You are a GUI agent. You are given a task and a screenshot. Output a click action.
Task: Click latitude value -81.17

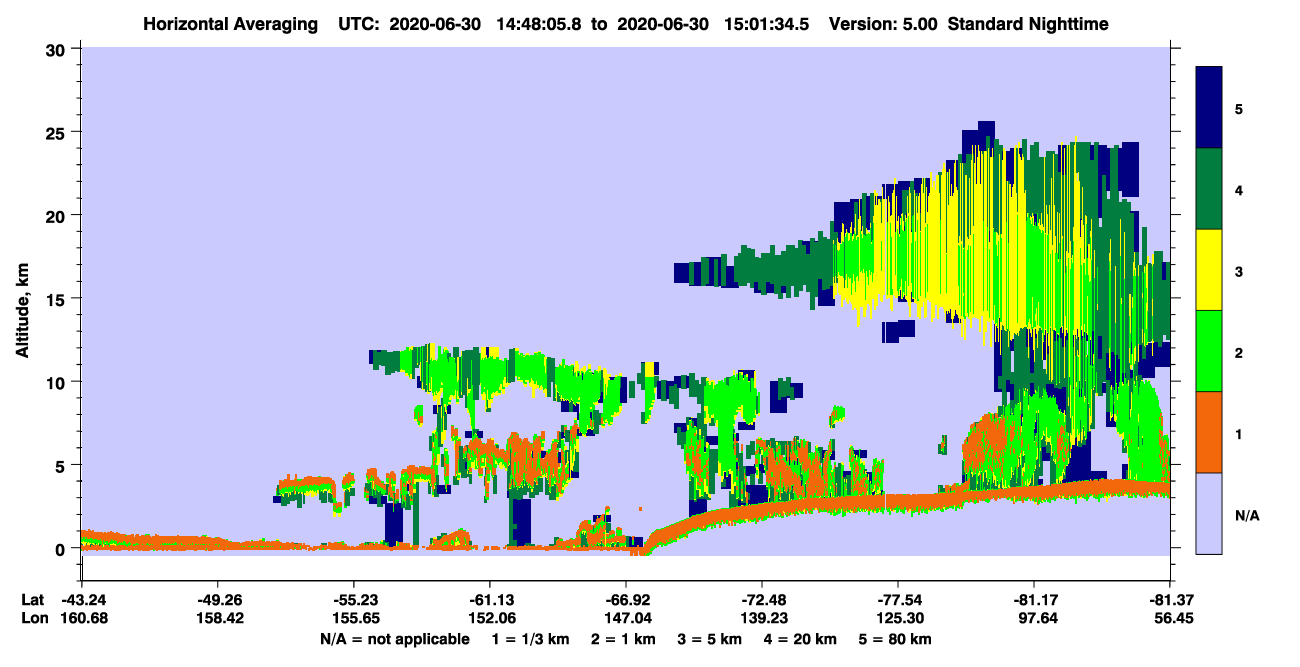tap(1034, 600)
